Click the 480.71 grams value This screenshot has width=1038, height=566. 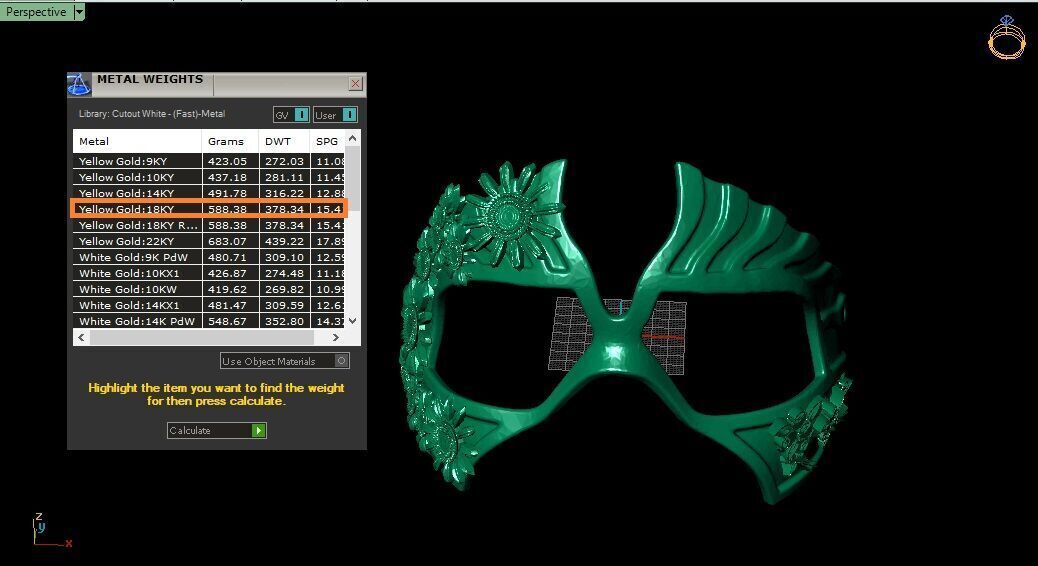227,257
